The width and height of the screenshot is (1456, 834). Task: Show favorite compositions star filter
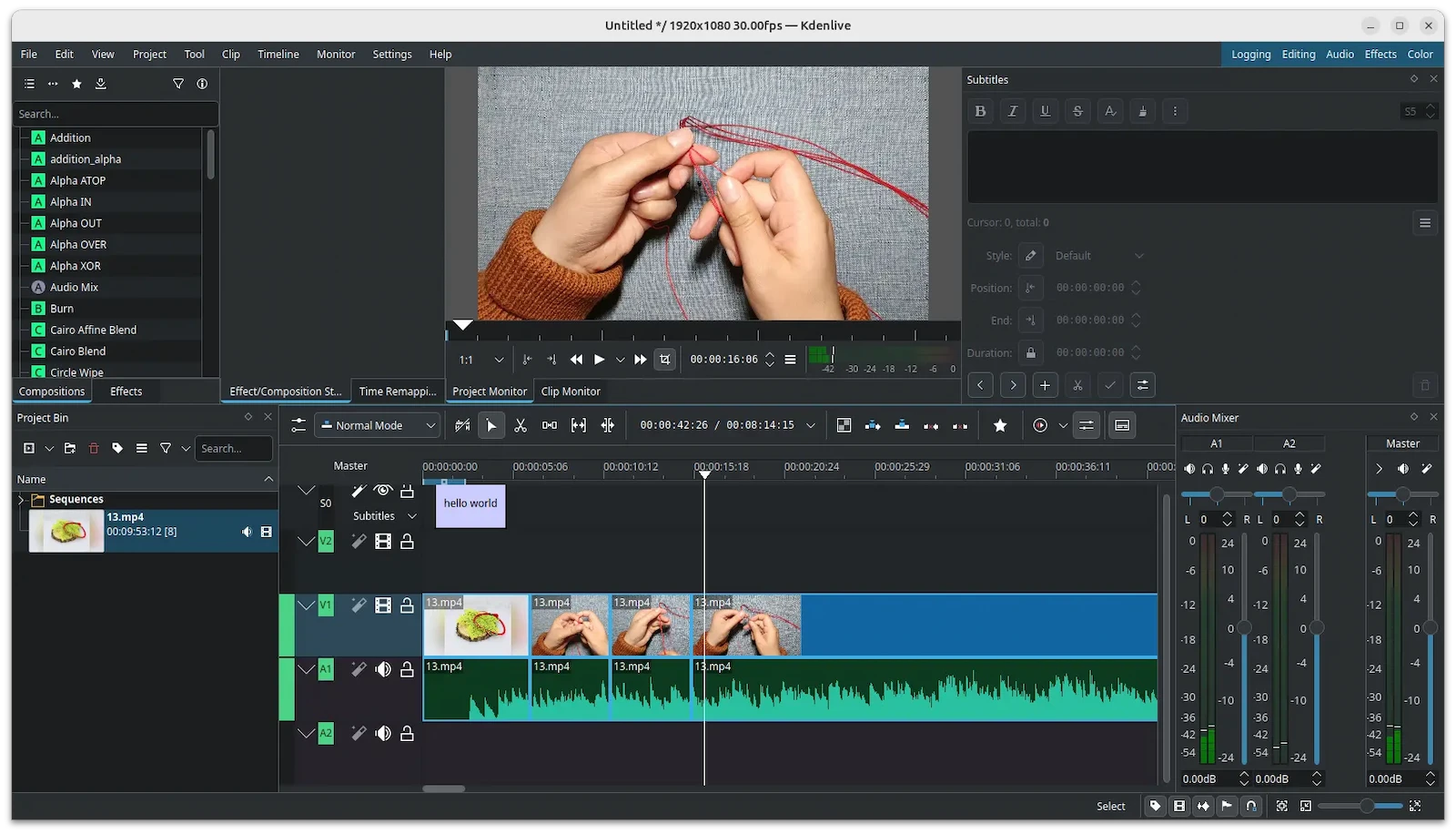coord(77,84)
